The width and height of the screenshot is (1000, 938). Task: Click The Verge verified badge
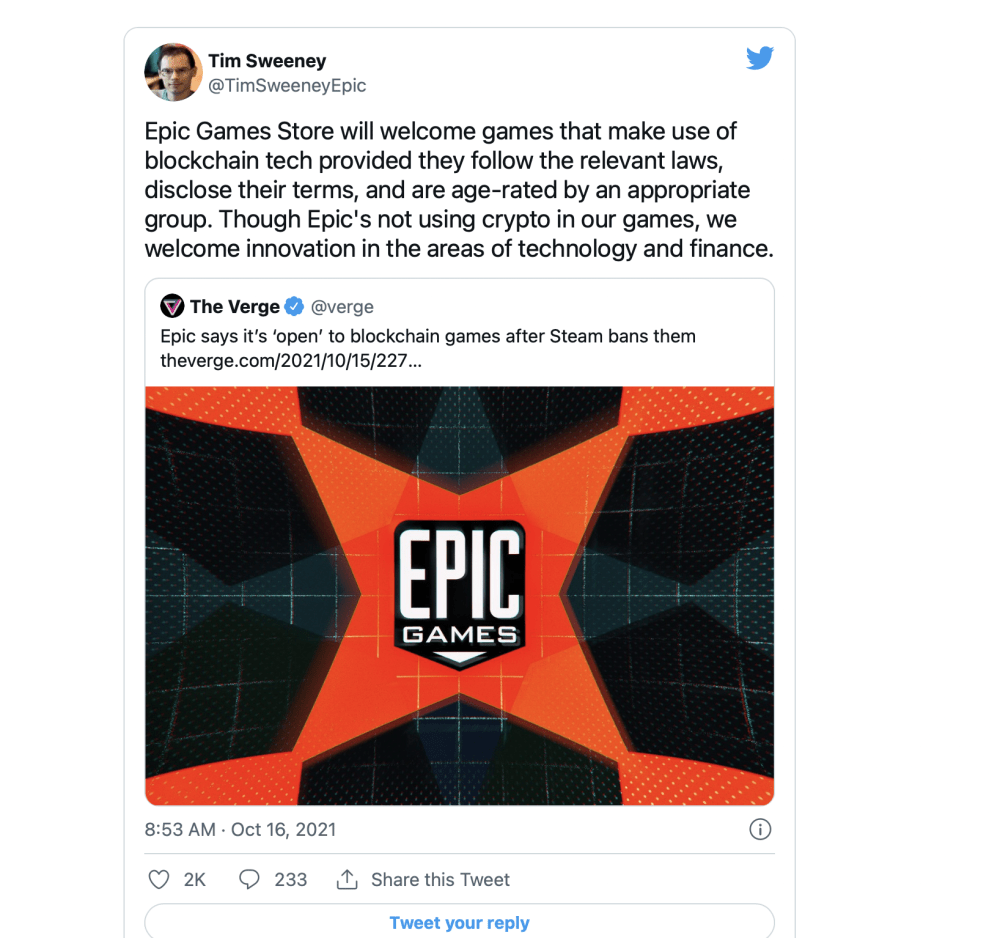click(x=294, y=307)
